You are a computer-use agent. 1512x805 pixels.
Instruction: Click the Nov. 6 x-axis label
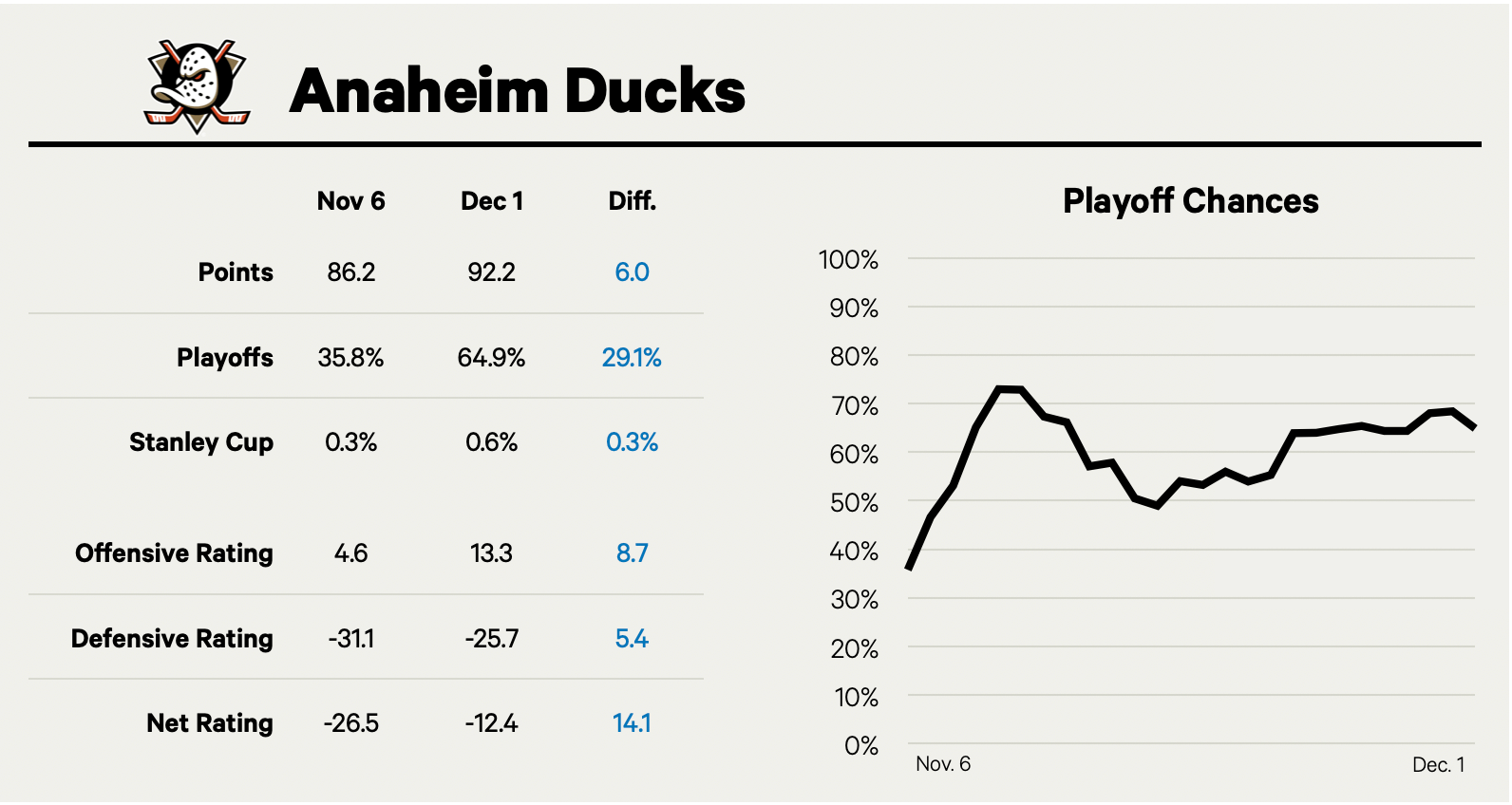click(x=943, y=764)
